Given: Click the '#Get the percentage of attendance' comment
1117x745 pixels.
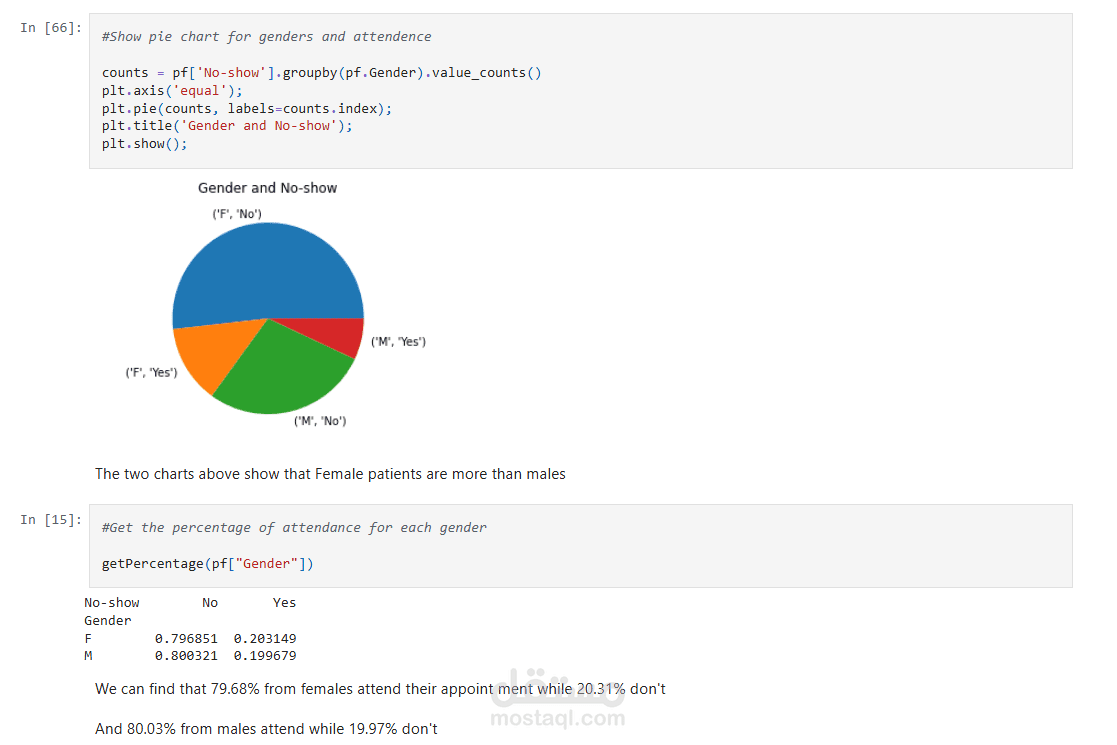Looking at the screenshot, I should tap(294, 528).
